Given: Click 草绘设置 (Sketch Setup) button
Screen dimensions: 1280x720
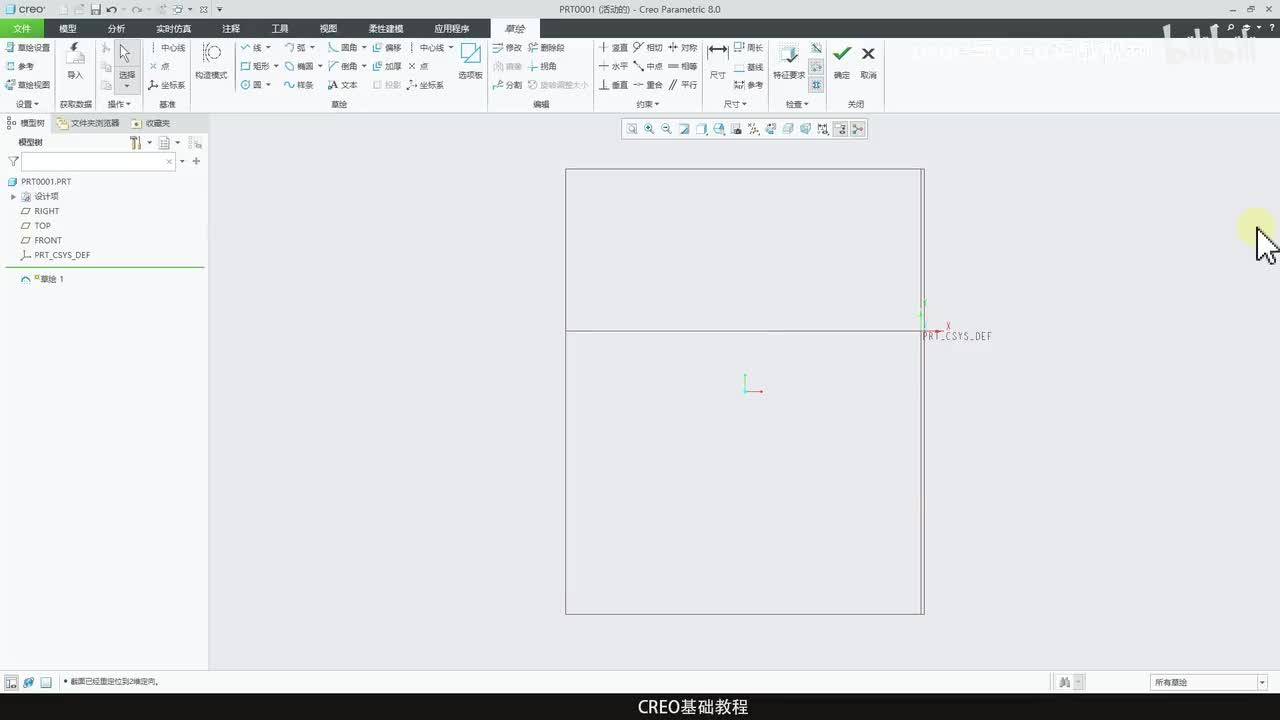Looking at the screenshot, I should point(27,47).
